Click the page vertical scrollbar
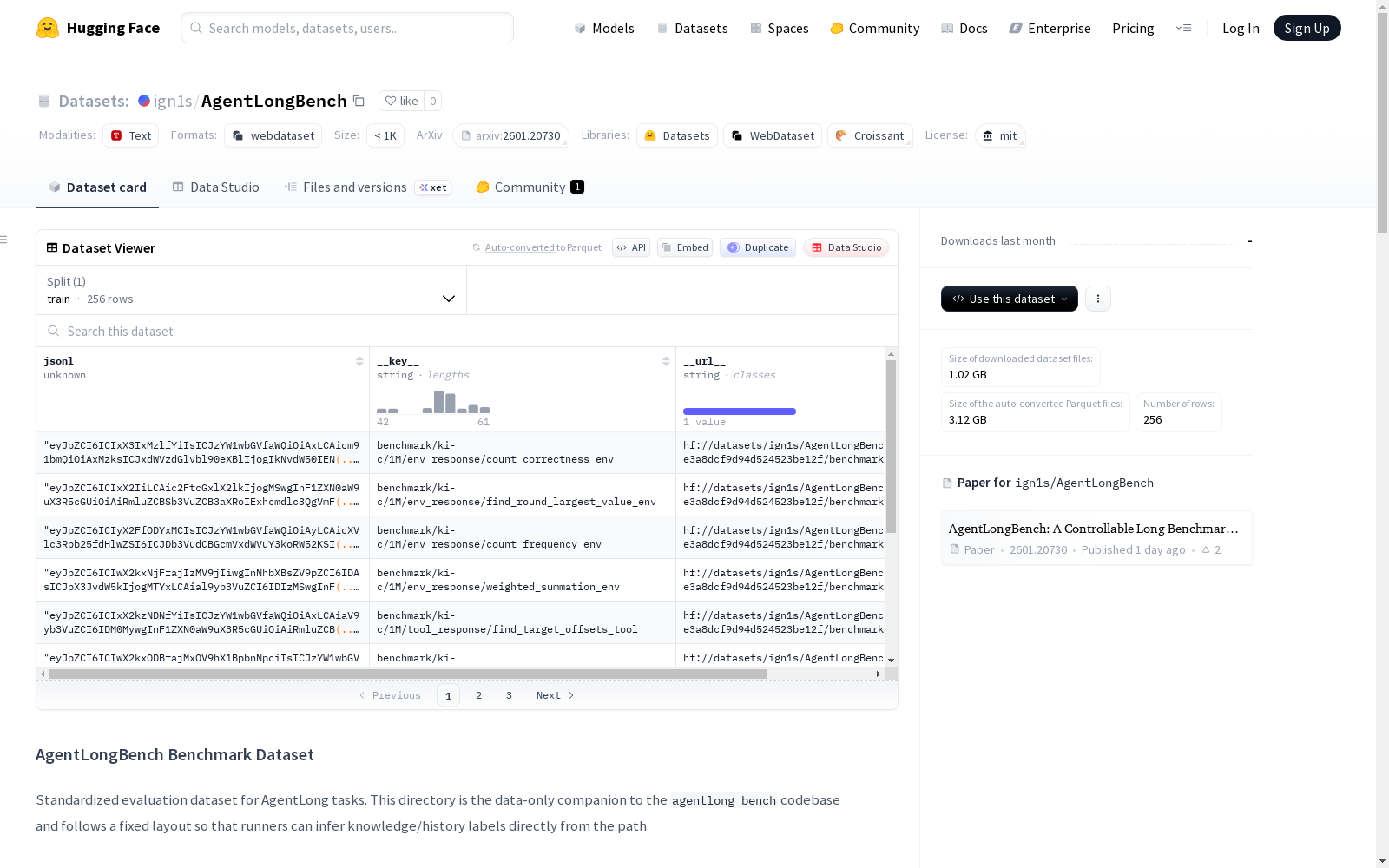The image size is (1389, 868). pyautogui.click(x=1382, y=122)
